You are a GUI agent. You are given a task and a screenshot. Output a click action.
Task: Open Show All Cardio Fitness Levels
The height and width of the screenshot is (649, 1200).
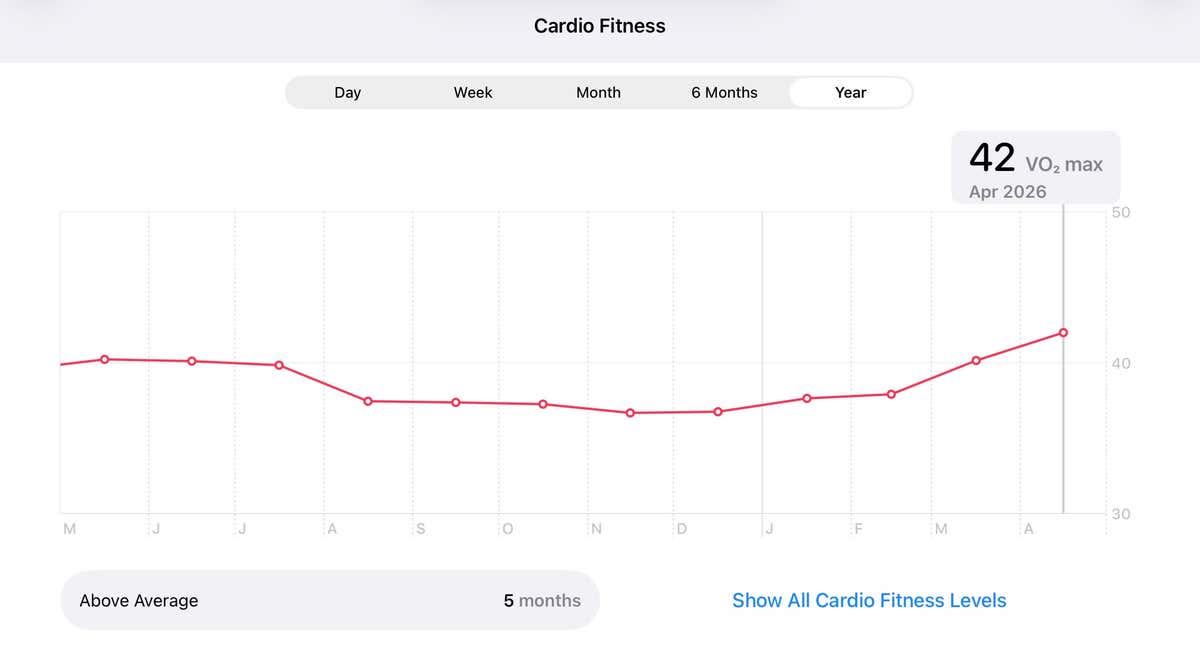coord(868,600)
